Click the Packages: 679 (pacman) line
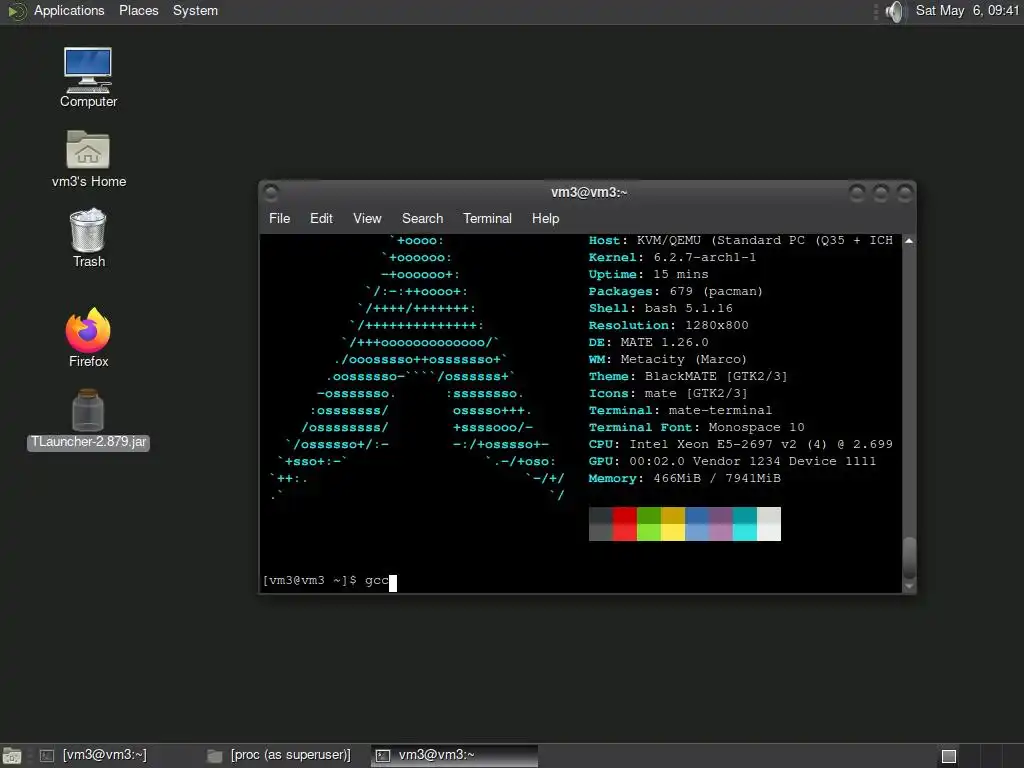 675,291
